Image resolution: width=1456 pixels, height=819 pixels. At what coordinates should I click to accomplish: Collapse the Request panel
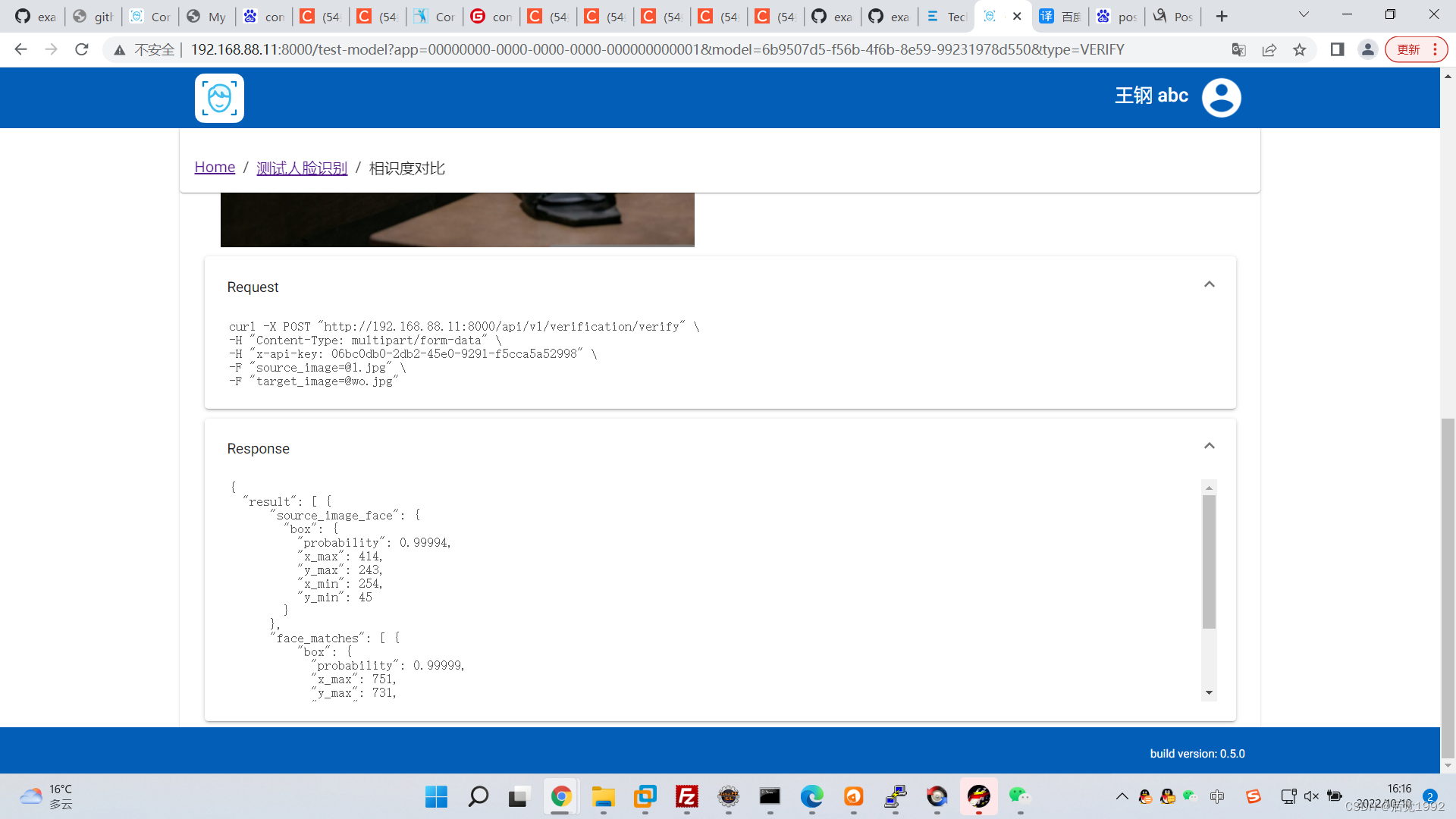[1209, 284]
